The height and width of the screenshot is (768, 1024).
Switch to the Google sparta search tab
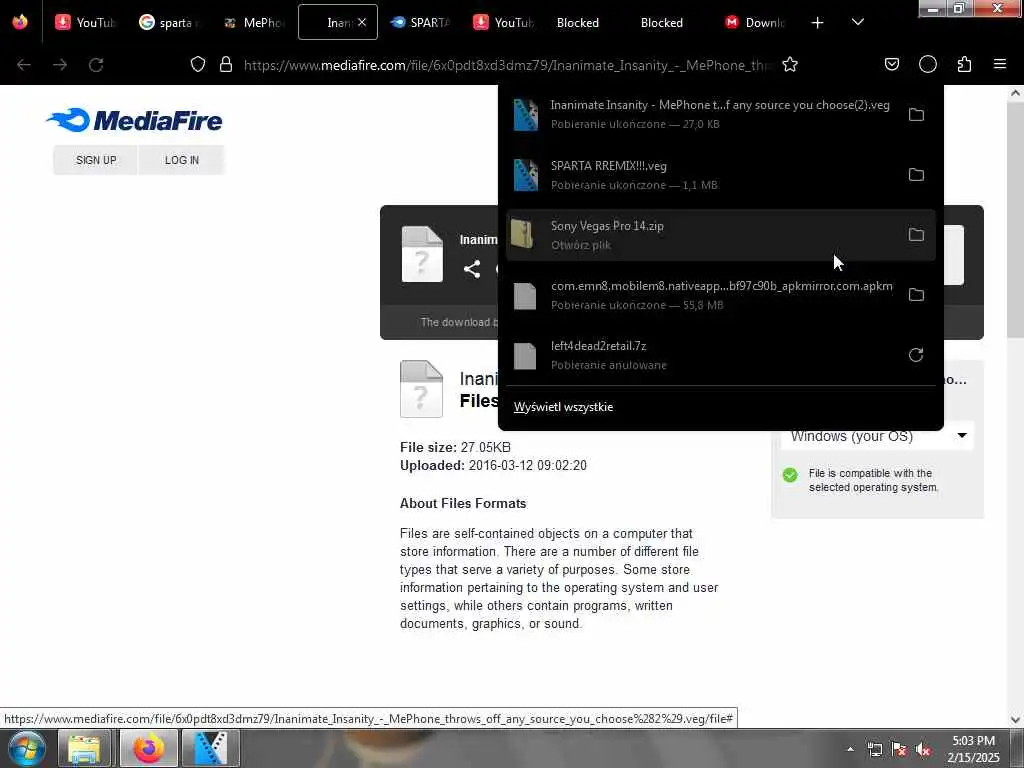click(x=168, y=22)
